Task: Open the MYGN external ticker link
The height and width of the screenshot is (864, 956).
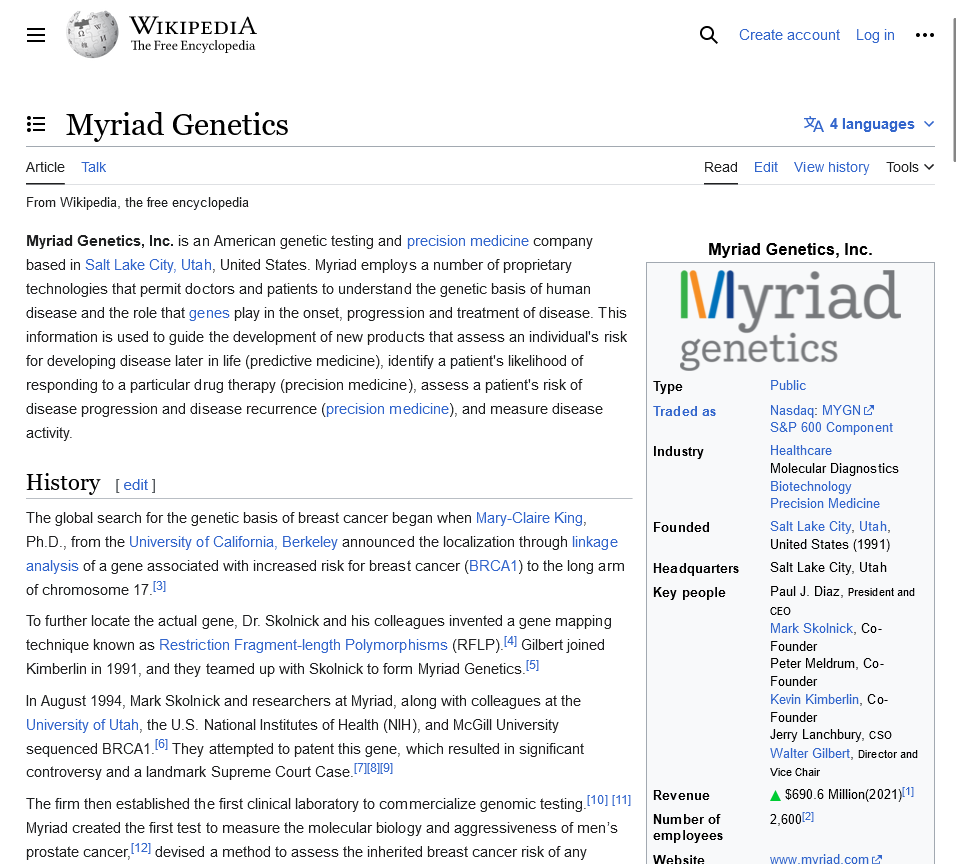Action: (846, 410)
